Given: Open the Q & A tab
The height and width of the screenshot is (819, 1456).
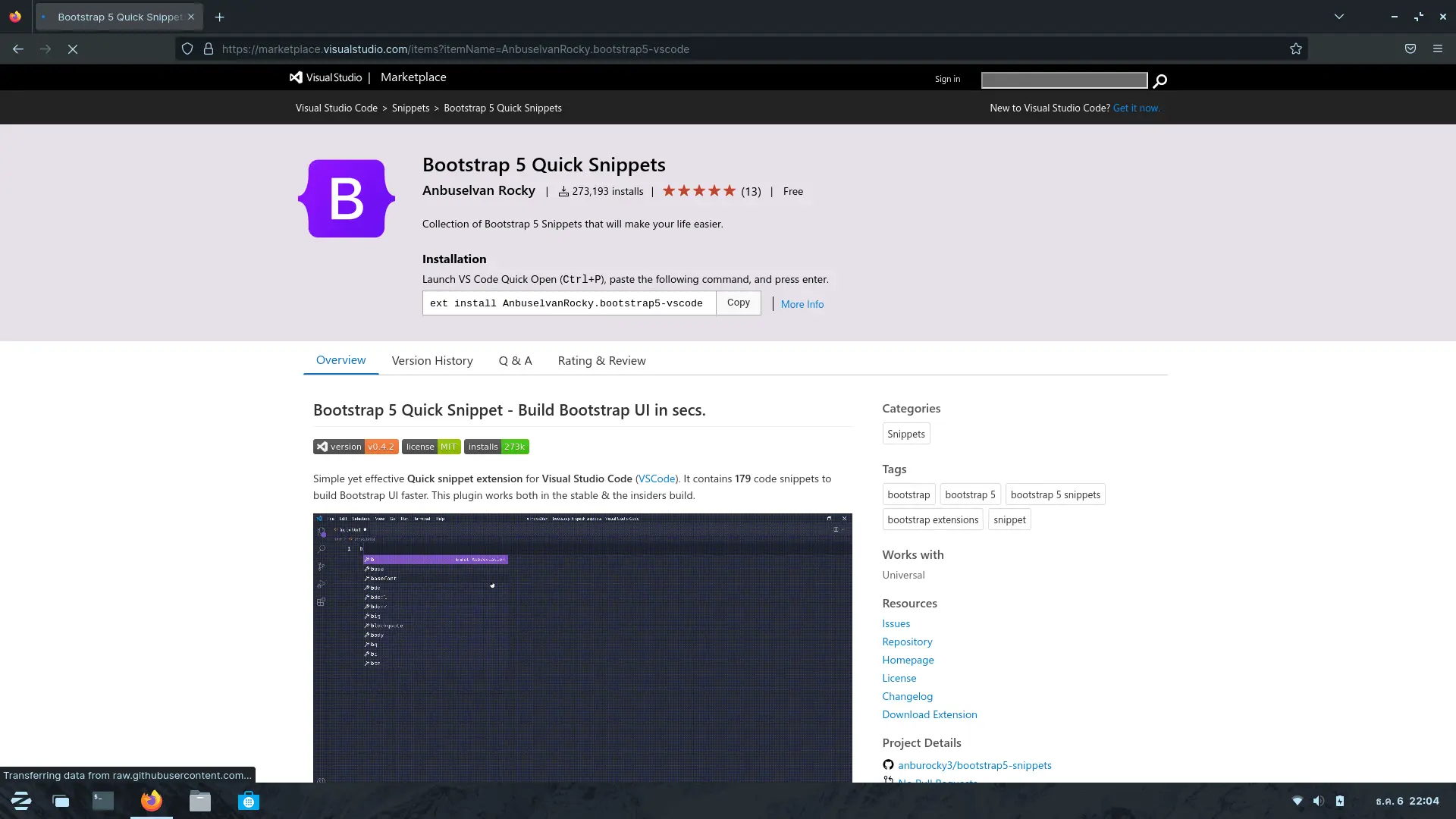Looking at the screenshot, I should pos(515,361).
